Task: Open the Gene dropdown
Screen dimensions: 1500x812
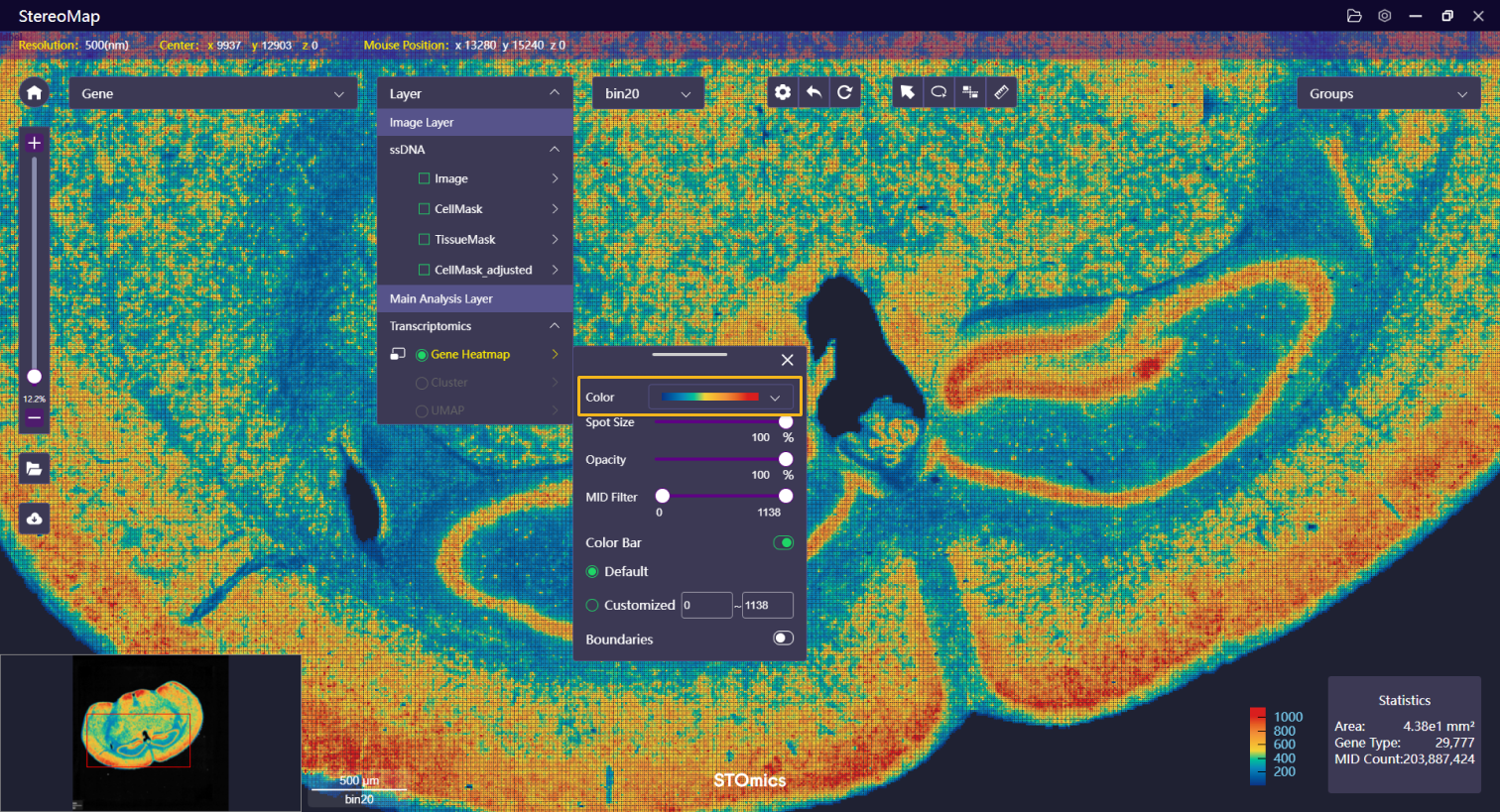Action: (212, 93)
